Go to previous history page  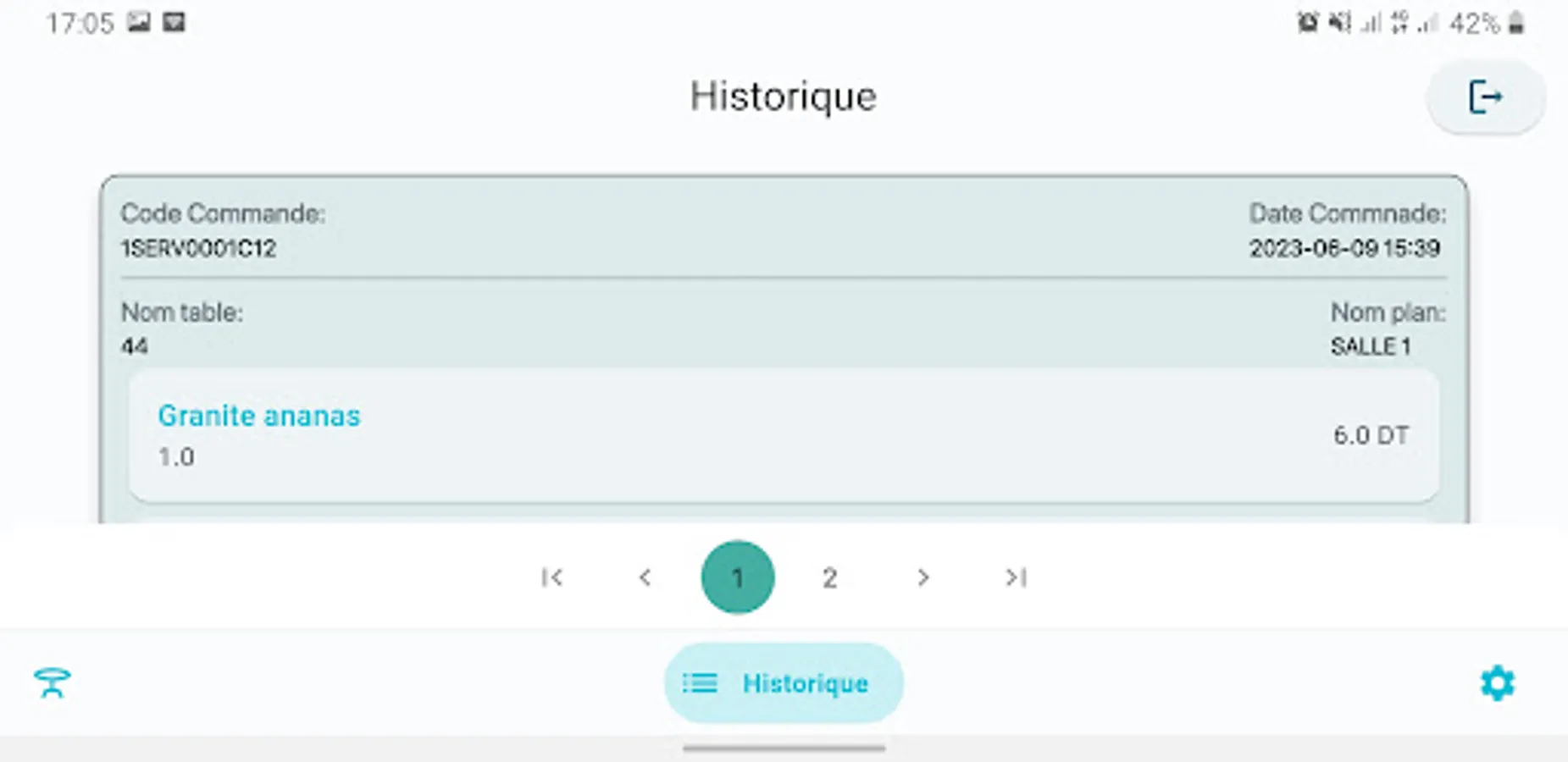[645, 577]
